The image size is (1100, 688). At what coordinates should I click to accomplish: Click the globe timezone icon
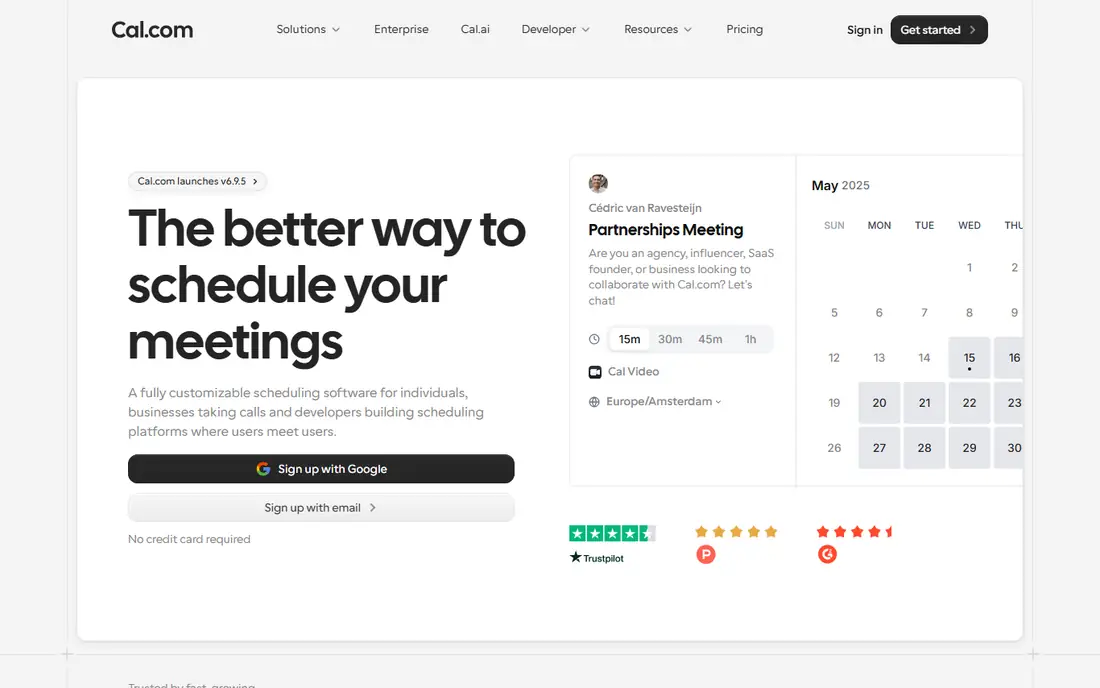[594, 402]
